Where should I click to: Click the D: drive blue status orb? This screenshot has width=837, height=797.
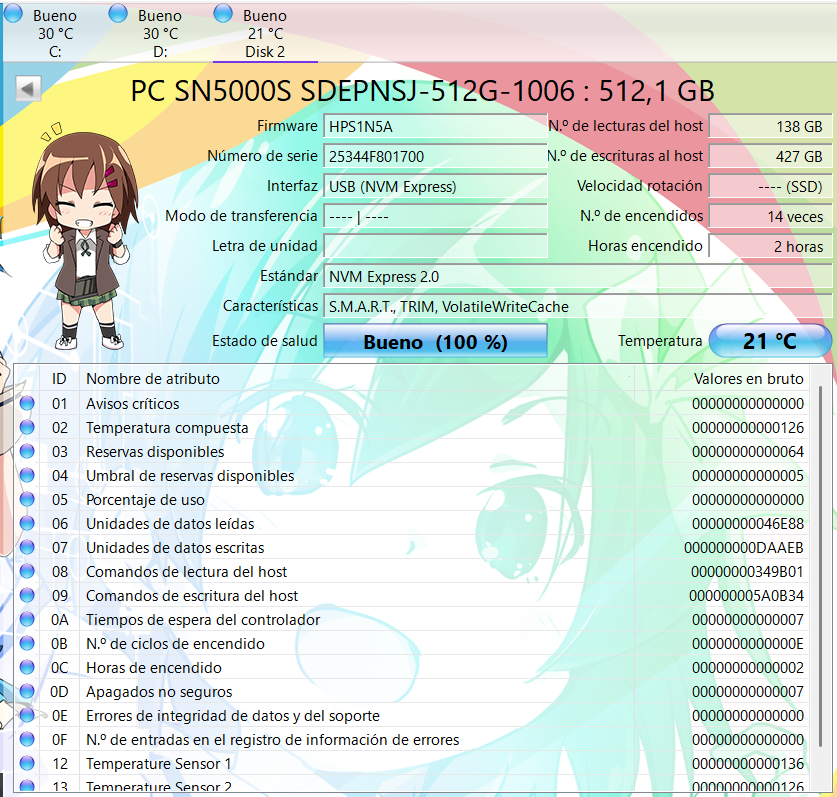pyautogui.click(x=118, y=14)
